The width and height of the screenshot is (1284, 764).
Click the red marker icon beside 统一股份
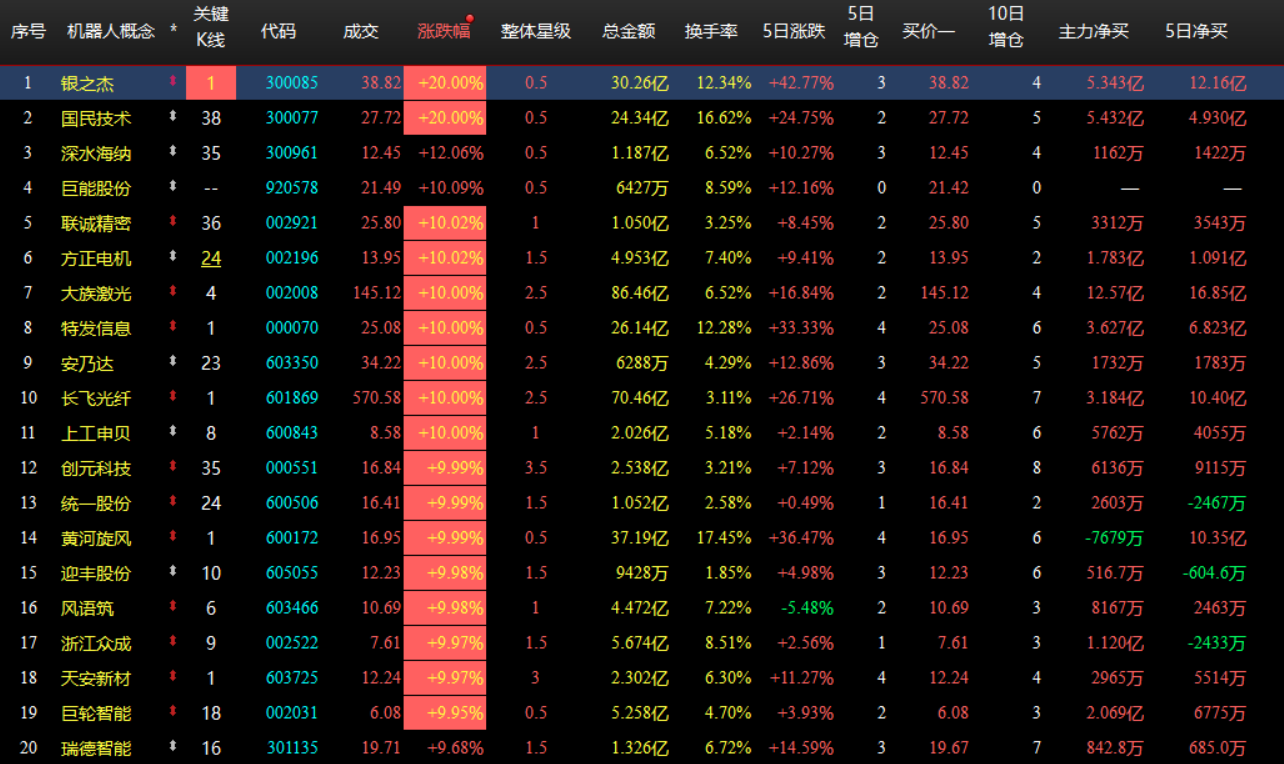click(173, 502)
